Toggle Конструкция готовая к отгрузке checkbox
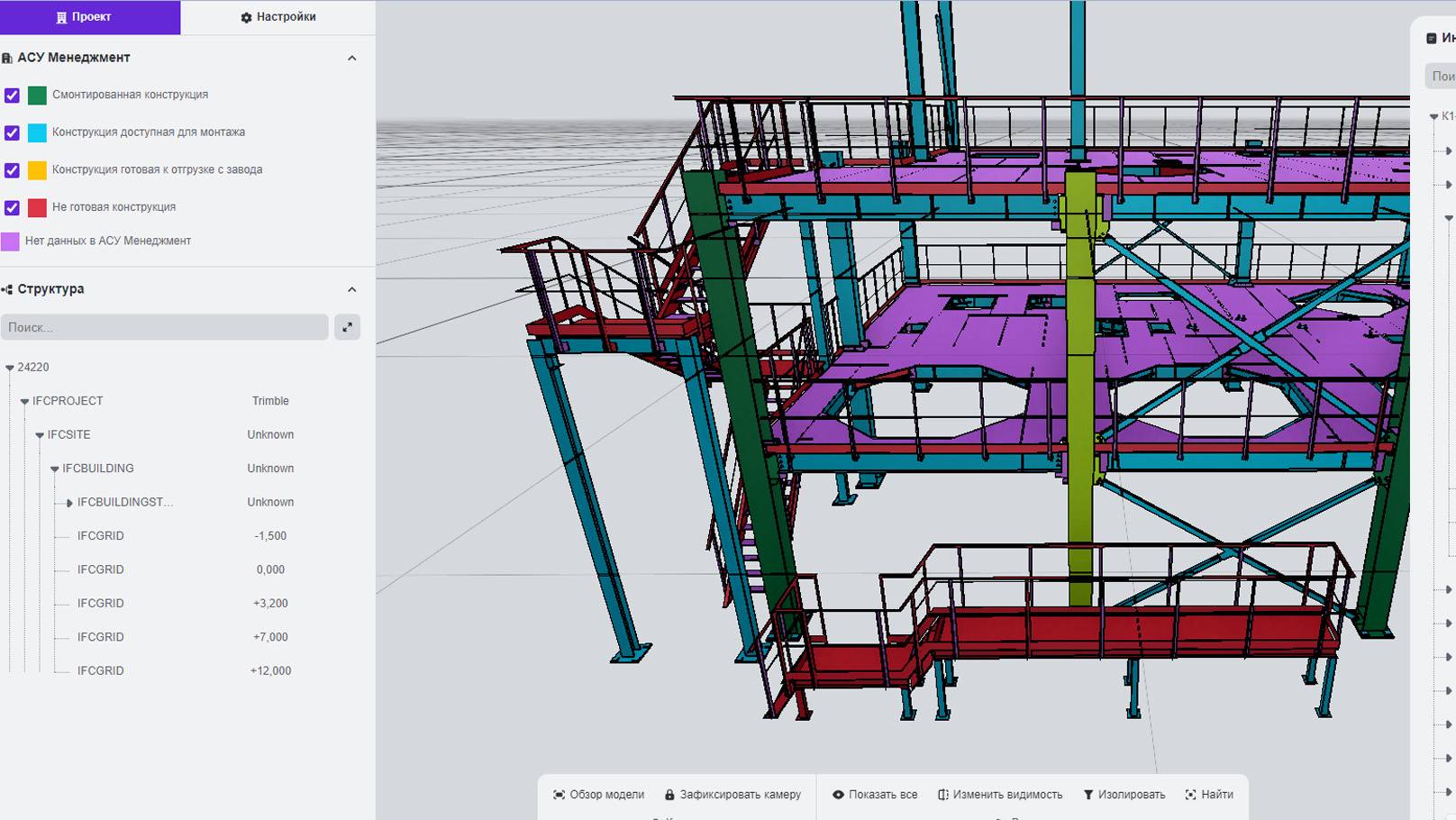Screen dimensions: 1456x820 tap(12, 170)
